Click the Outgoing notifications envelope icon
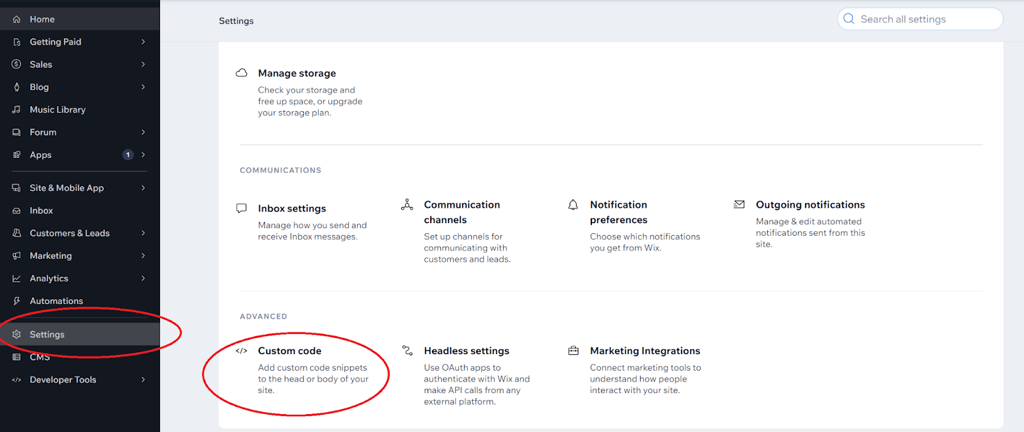Viewport: 1024px width, 432px height. tap(739, 204)
